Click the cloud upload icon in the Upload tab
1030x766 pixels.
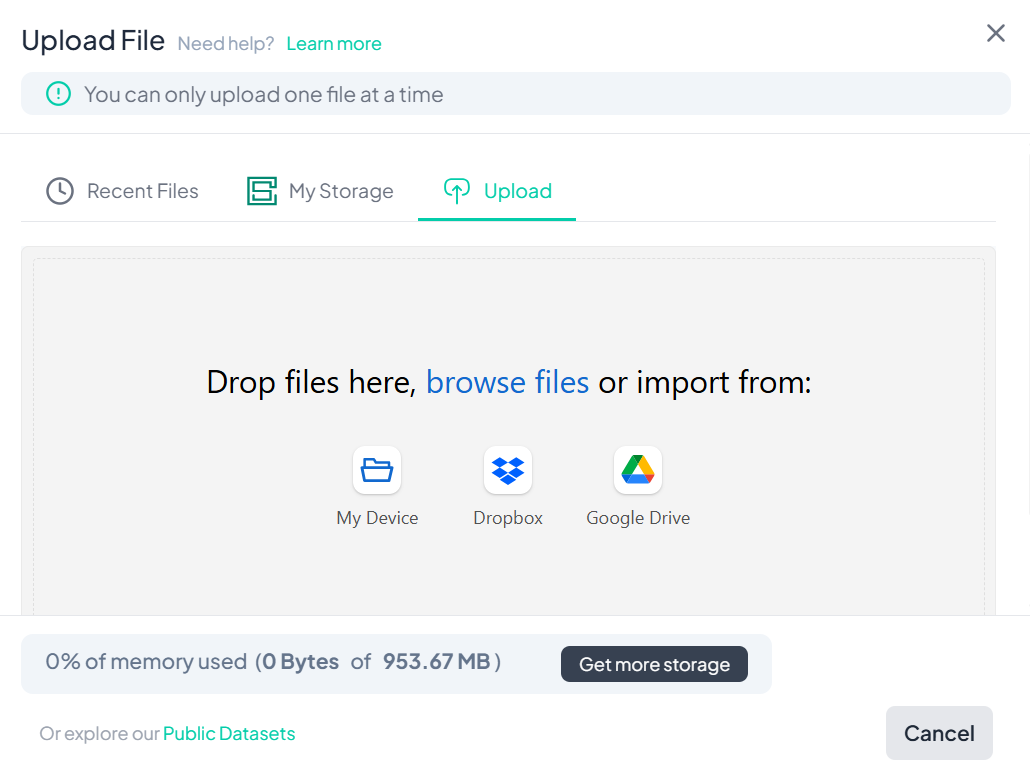point(457,191)
